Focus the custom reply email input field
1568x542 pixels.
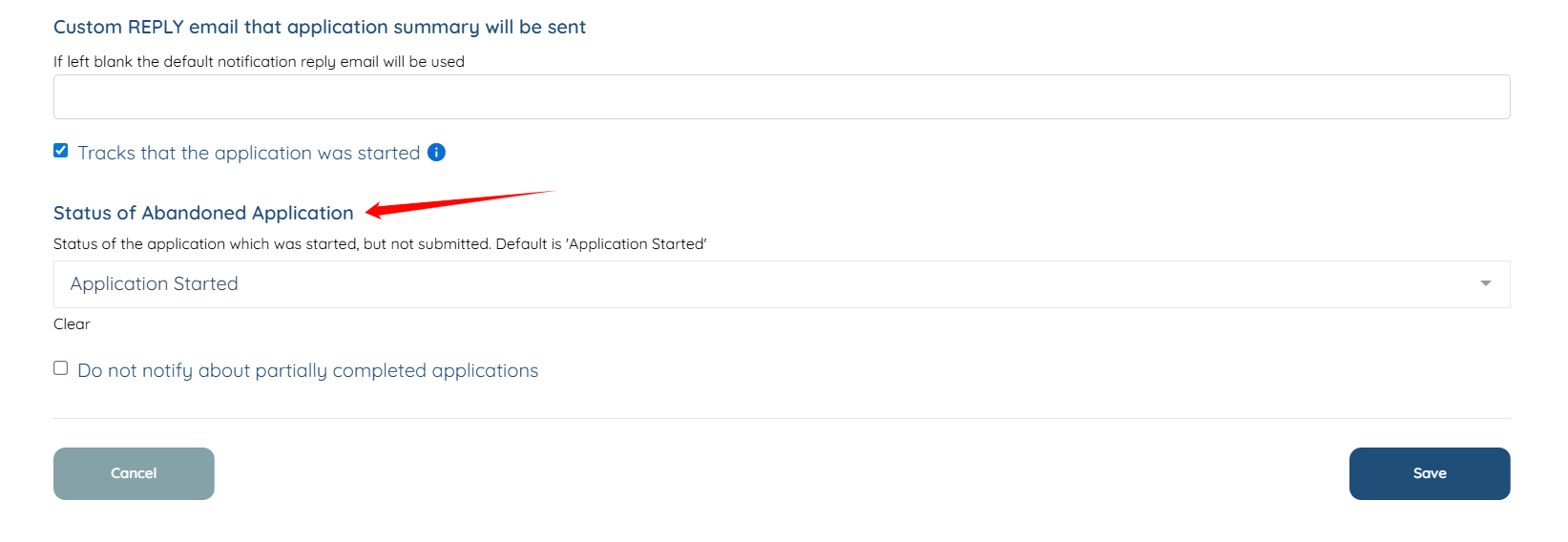(781, 97)
